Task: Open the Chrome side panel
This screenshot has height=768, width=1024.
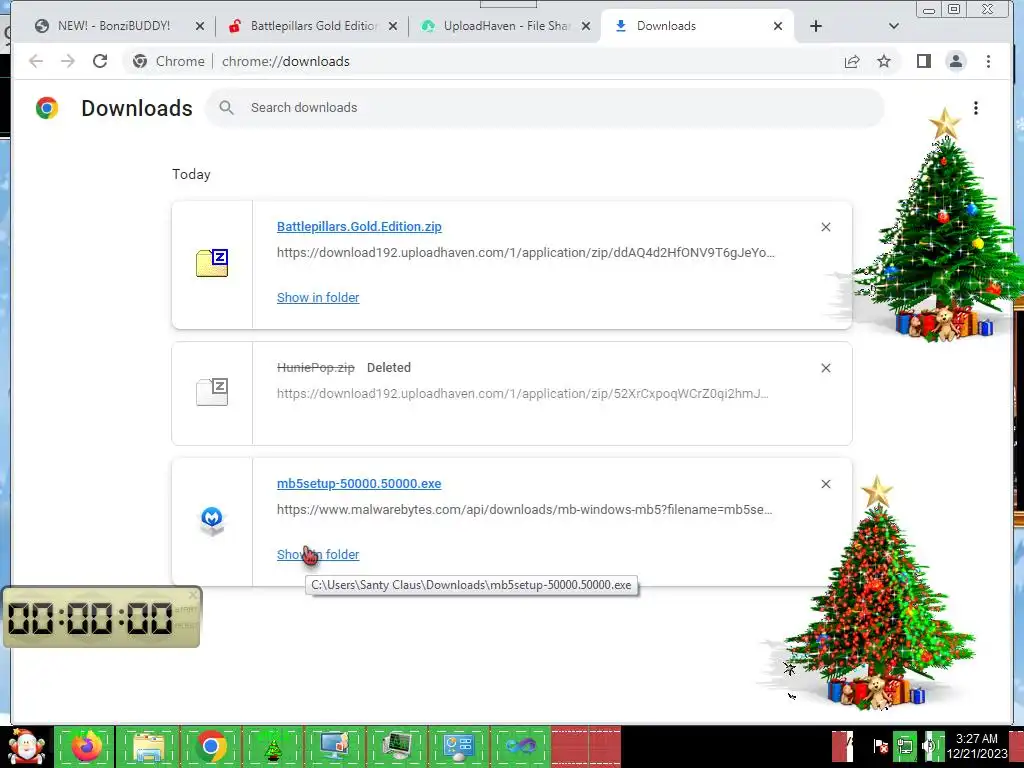Action: coord(923,61)
